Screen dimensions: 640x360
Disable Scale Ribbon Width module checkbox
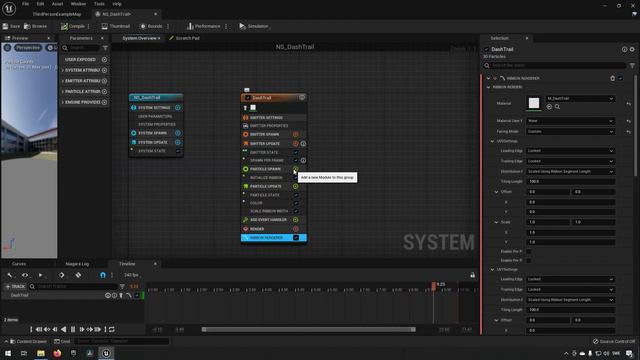click(x=296, y=211)
